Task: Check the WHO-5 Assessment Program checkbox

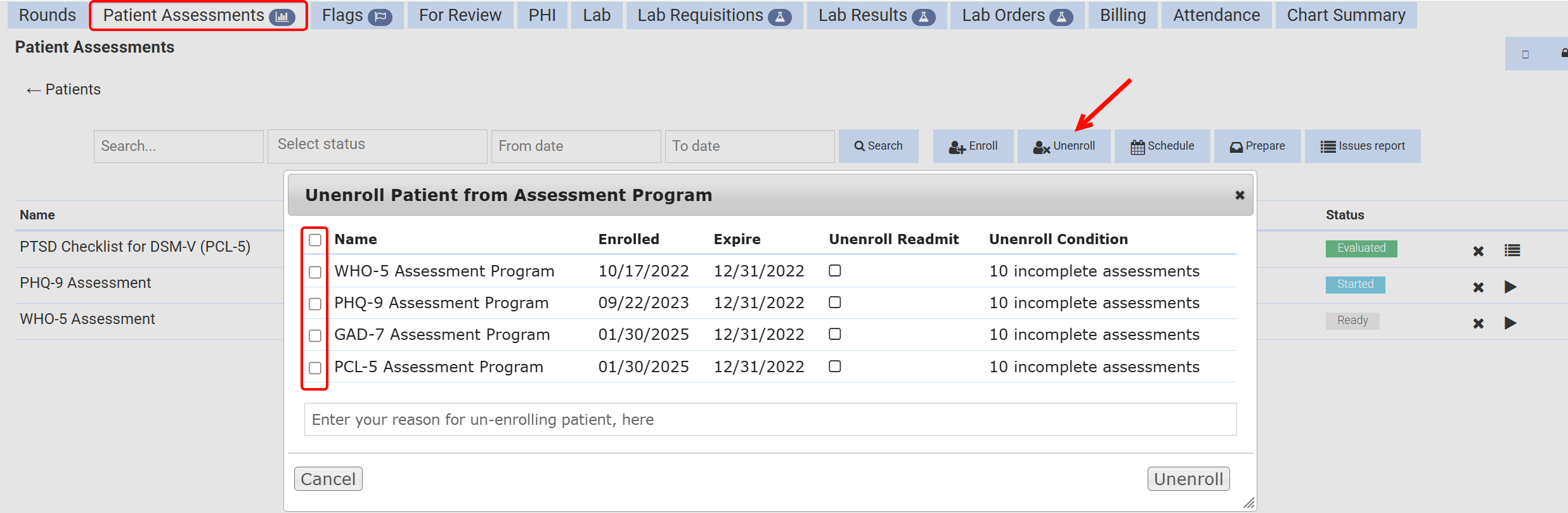Action: 315,272
